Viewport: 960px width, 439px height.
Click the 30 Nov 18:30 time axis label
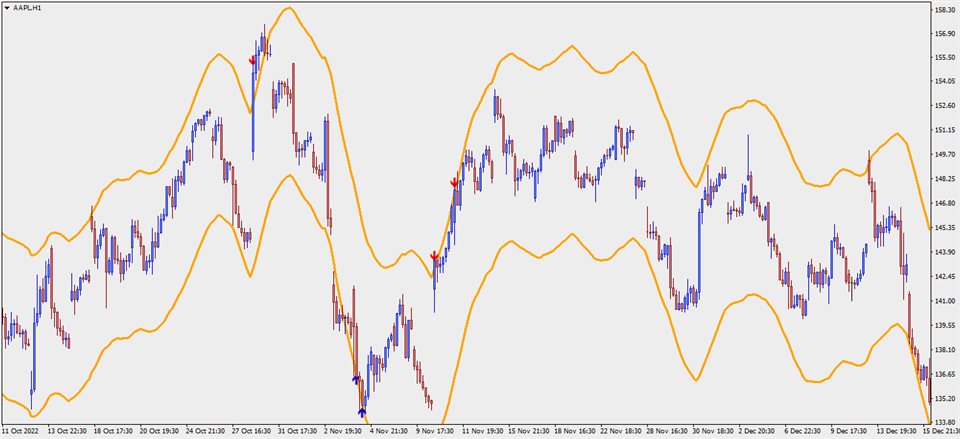(x=711, y=431)
